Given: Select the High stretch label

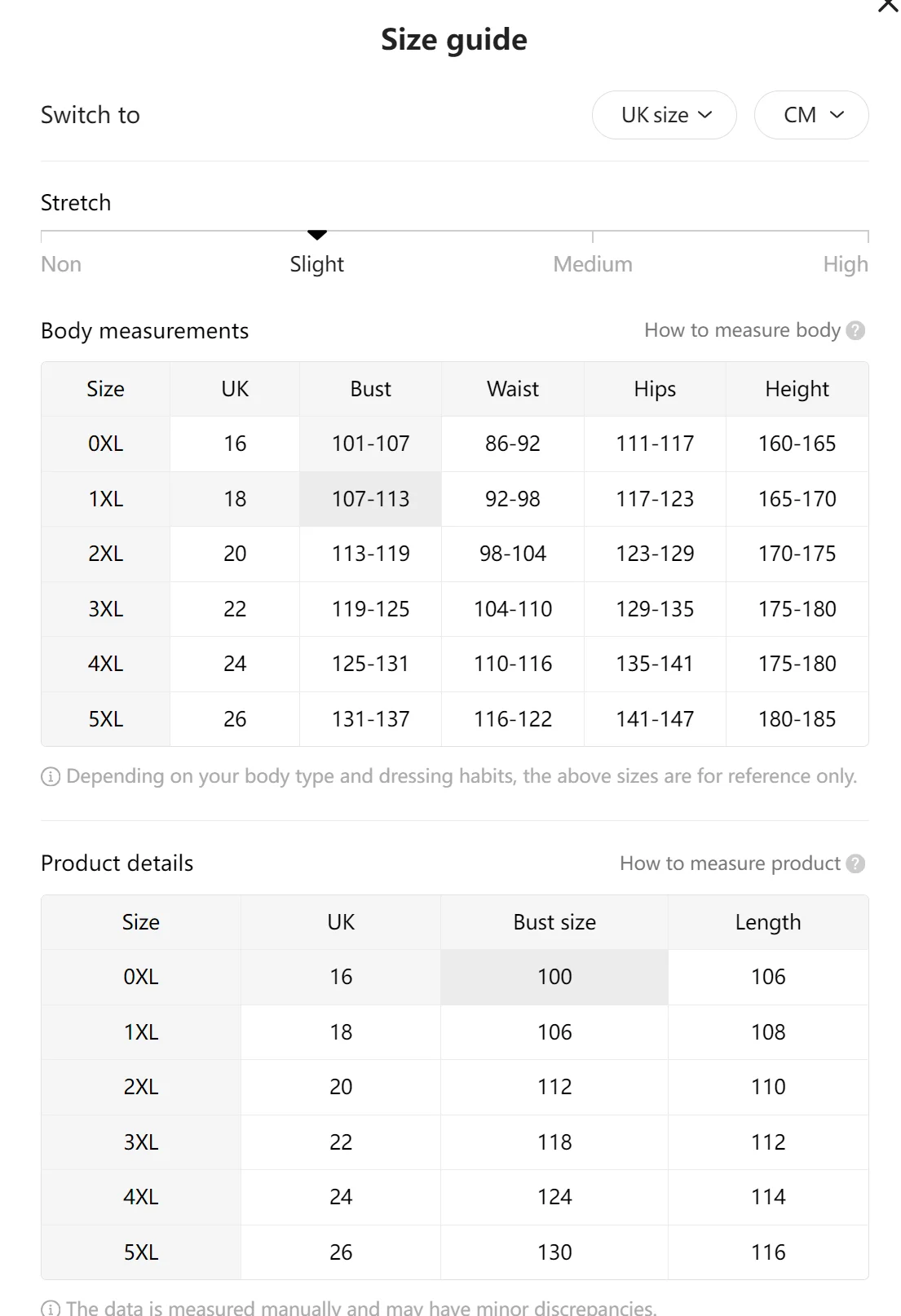Looking at the screenshot, I should pyautogui.click(x=846, y=264).
